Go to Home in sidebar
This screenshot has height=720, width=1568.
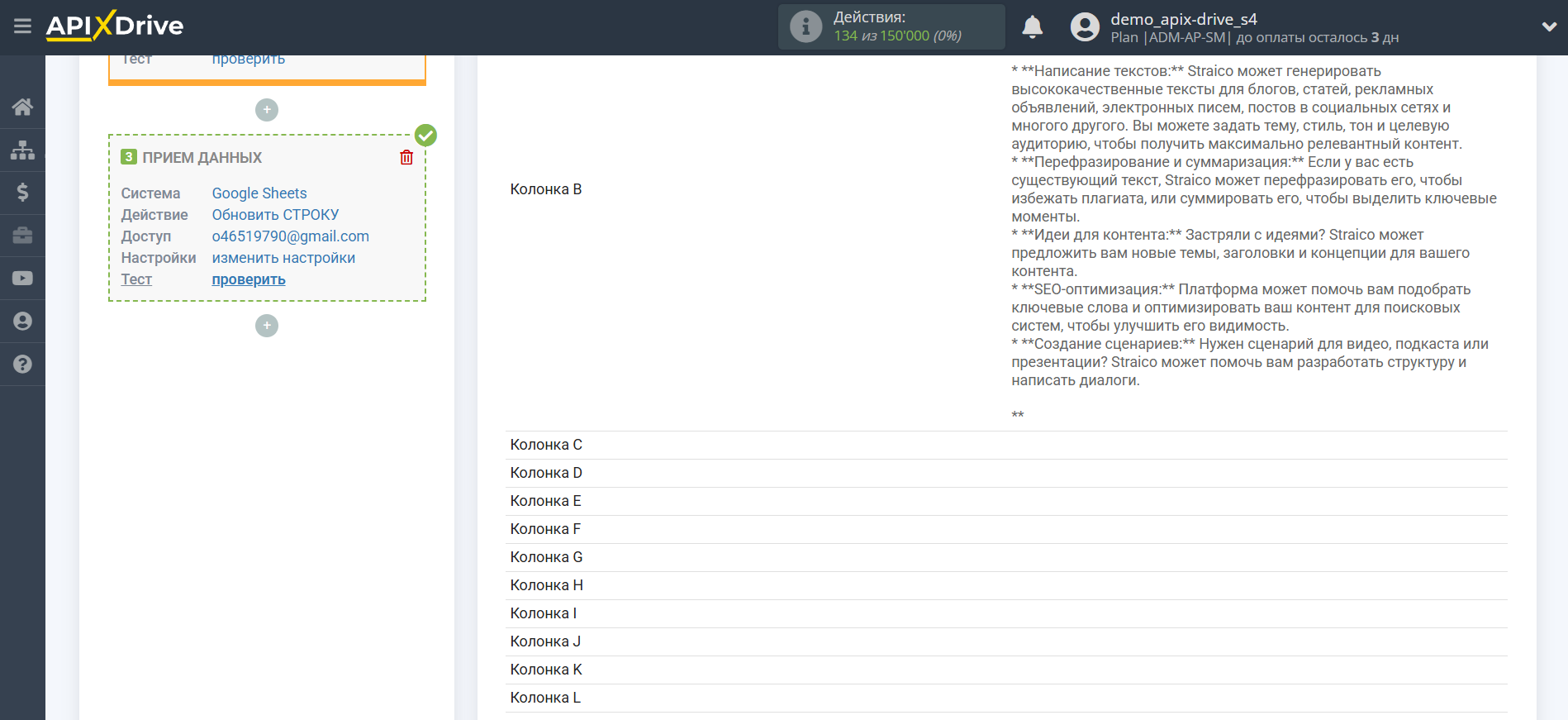tap(22, 107)
